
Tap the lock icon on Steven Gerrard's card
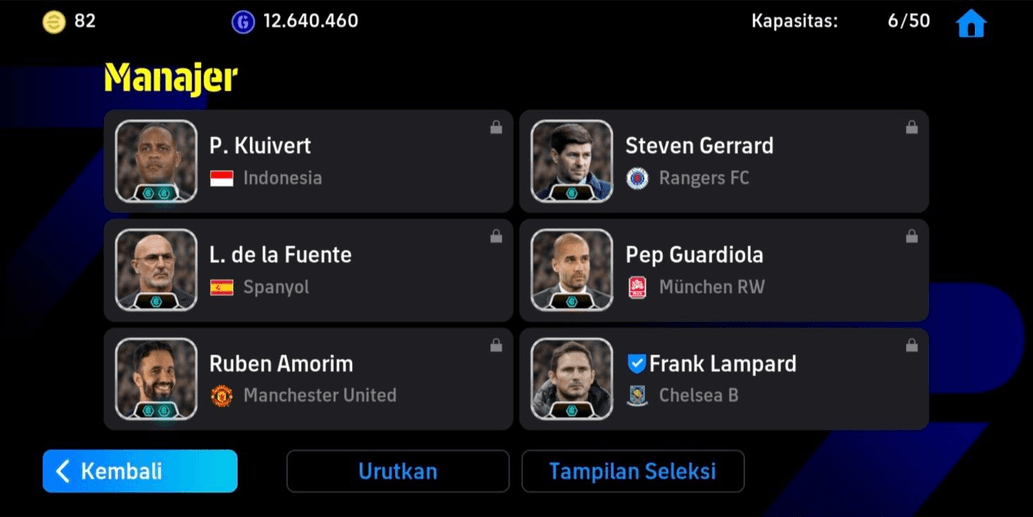[911, 128]
